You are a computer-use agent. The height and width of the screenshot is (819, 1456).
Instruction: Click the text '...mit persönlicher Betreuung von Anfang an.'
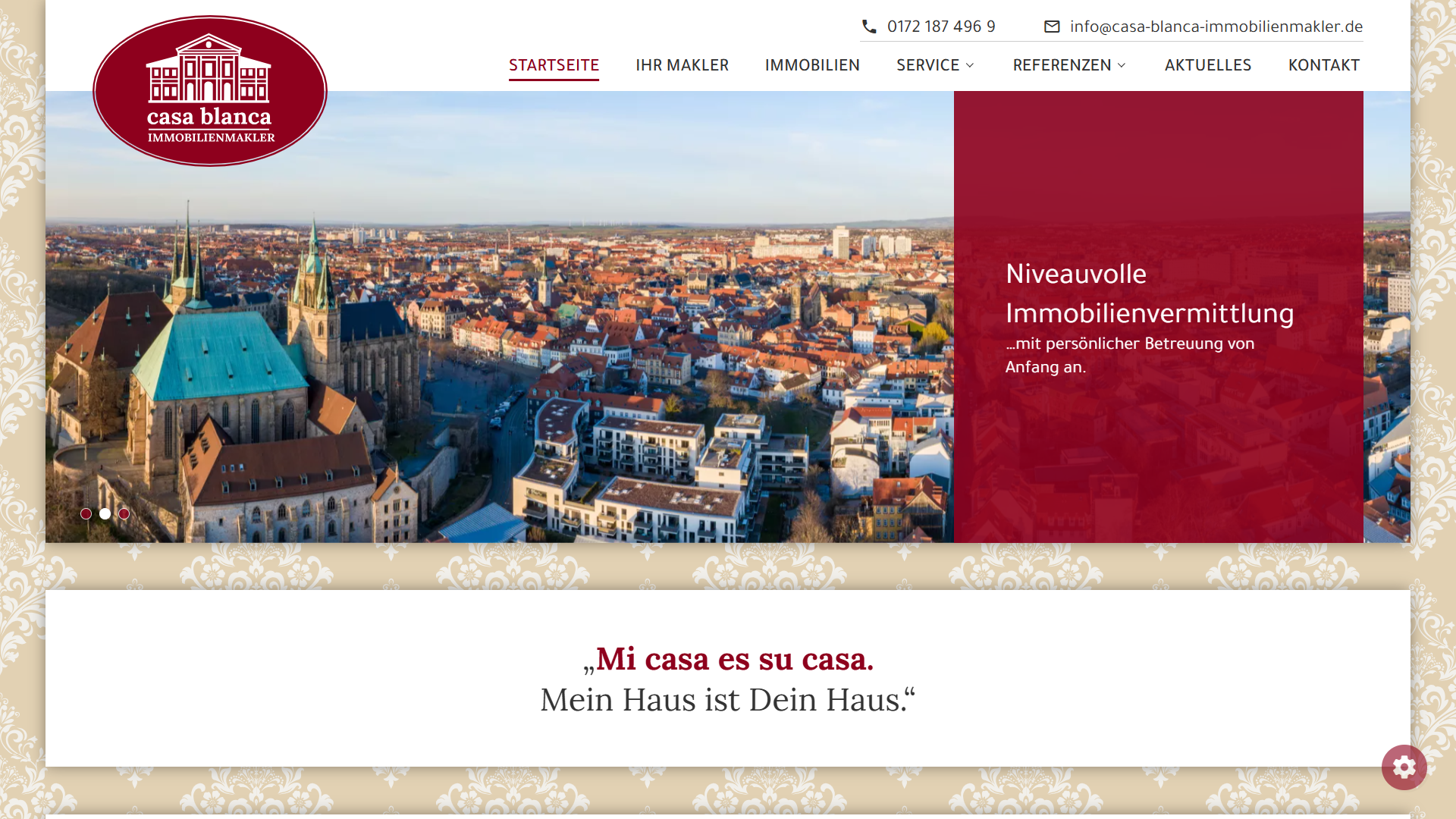(1130, 355)
